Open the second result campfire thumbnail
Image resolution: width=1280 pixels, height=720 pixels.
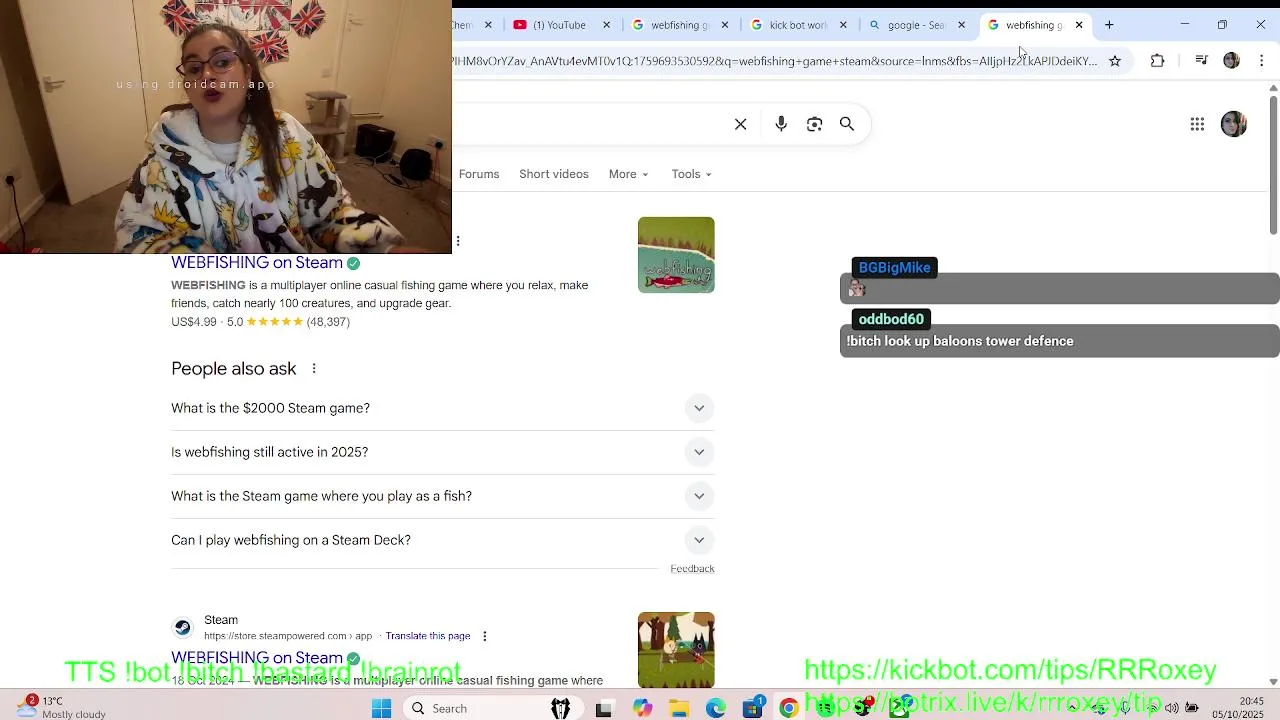coord(676,650)
